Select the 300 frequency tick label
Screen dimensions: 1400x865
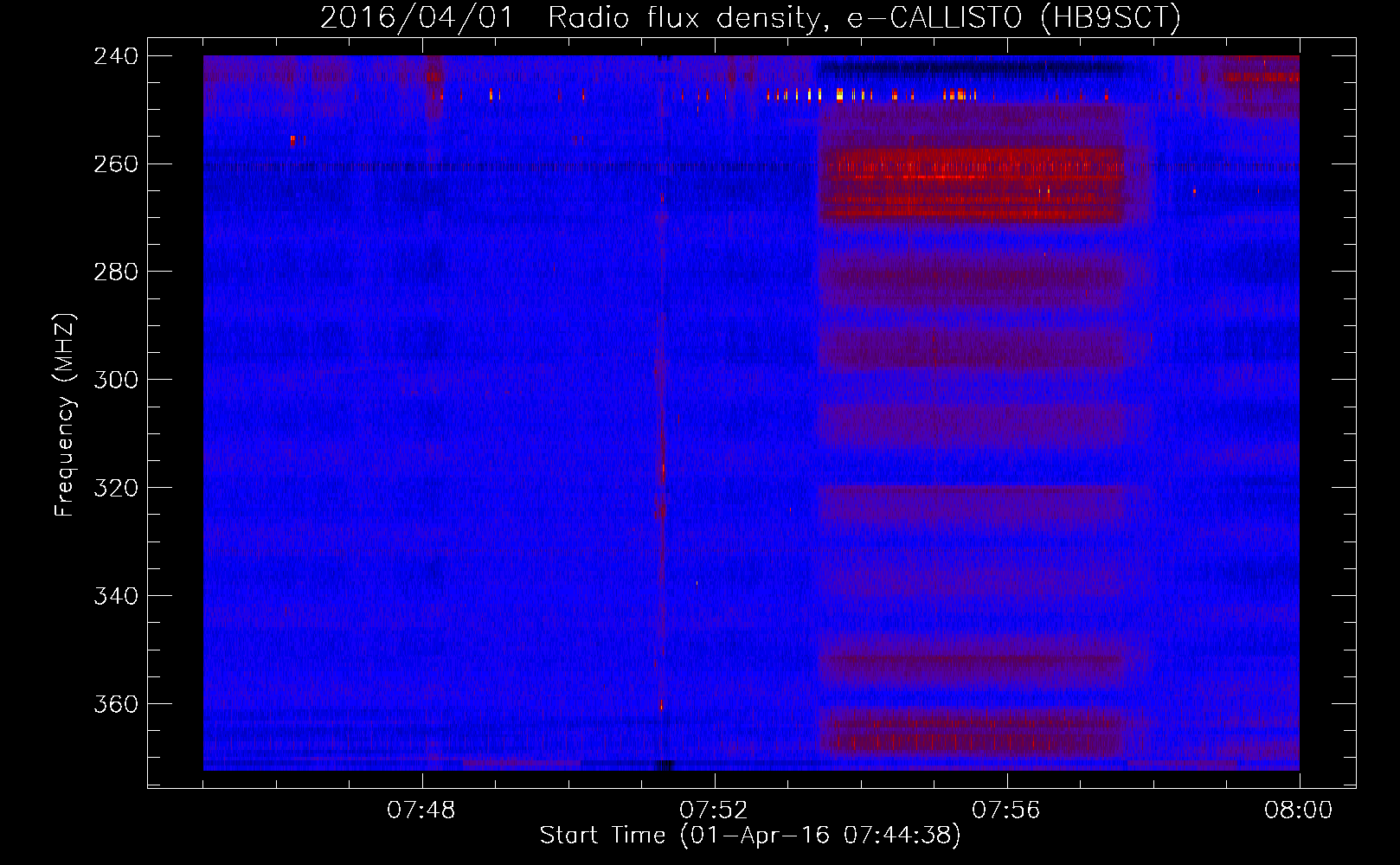coord(116,381)
